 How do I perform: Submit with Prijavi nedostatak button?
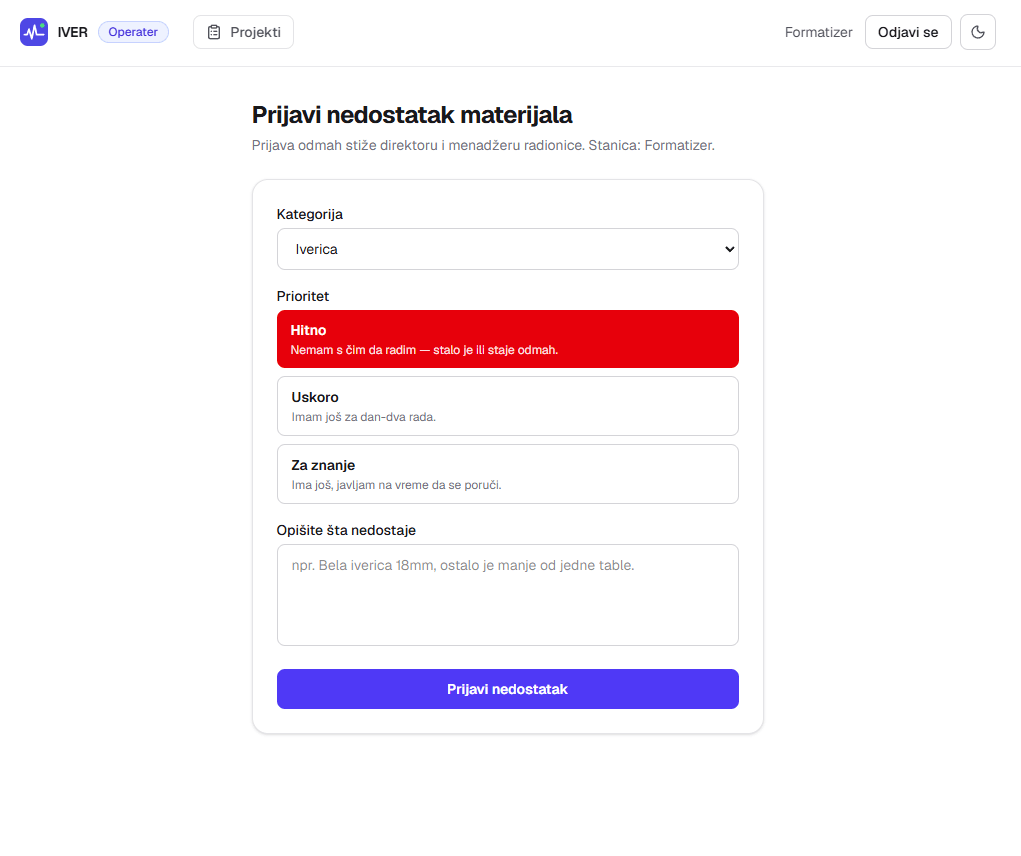507,689
